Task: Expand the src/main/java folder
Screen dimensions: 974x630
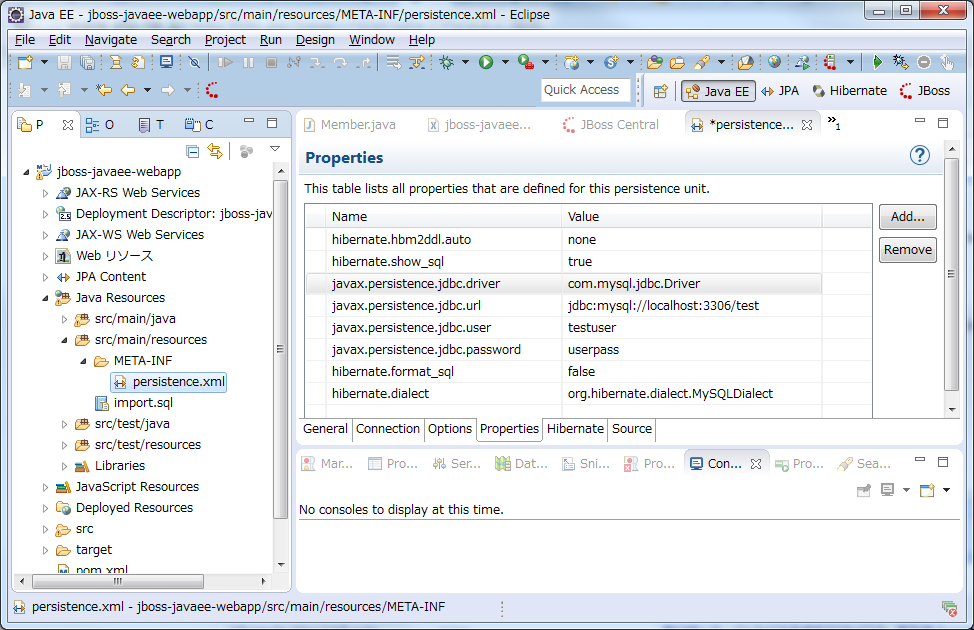Action: 65,319
